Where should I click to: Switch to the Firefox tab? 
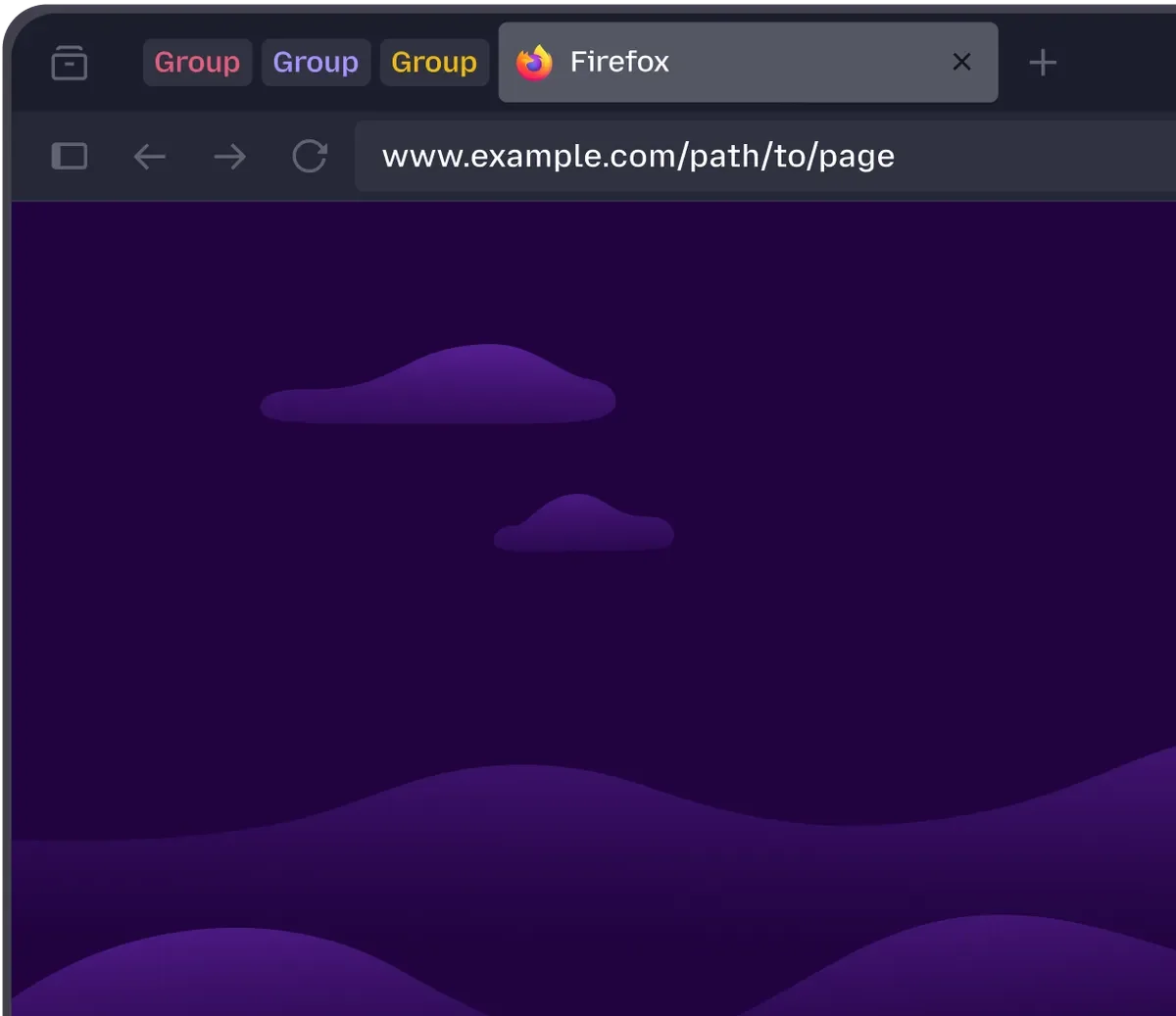(748, 63)
